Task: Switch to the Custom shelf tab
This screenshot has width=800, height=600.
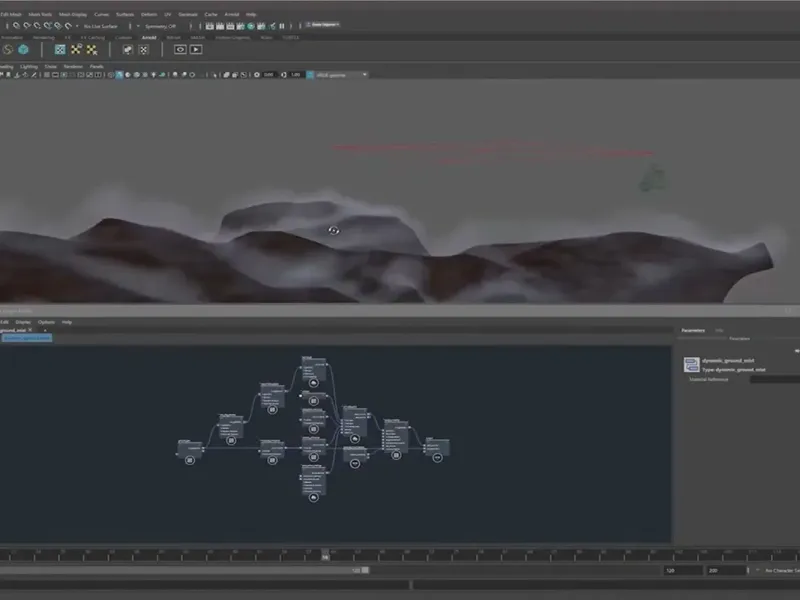Action: (123, 37)
